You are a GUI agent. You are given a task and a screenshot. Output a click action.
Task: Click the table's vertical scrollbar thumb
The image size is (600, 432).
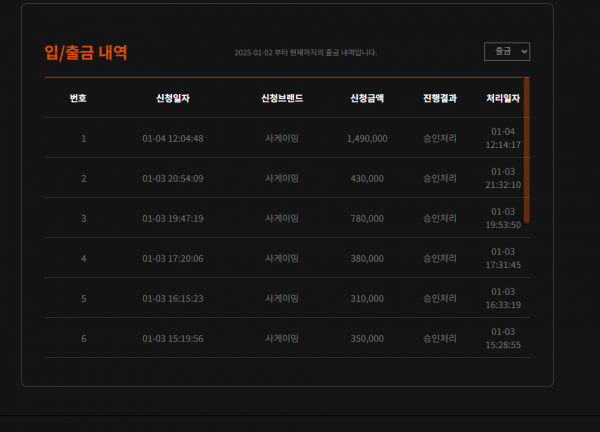click(527, 150)
